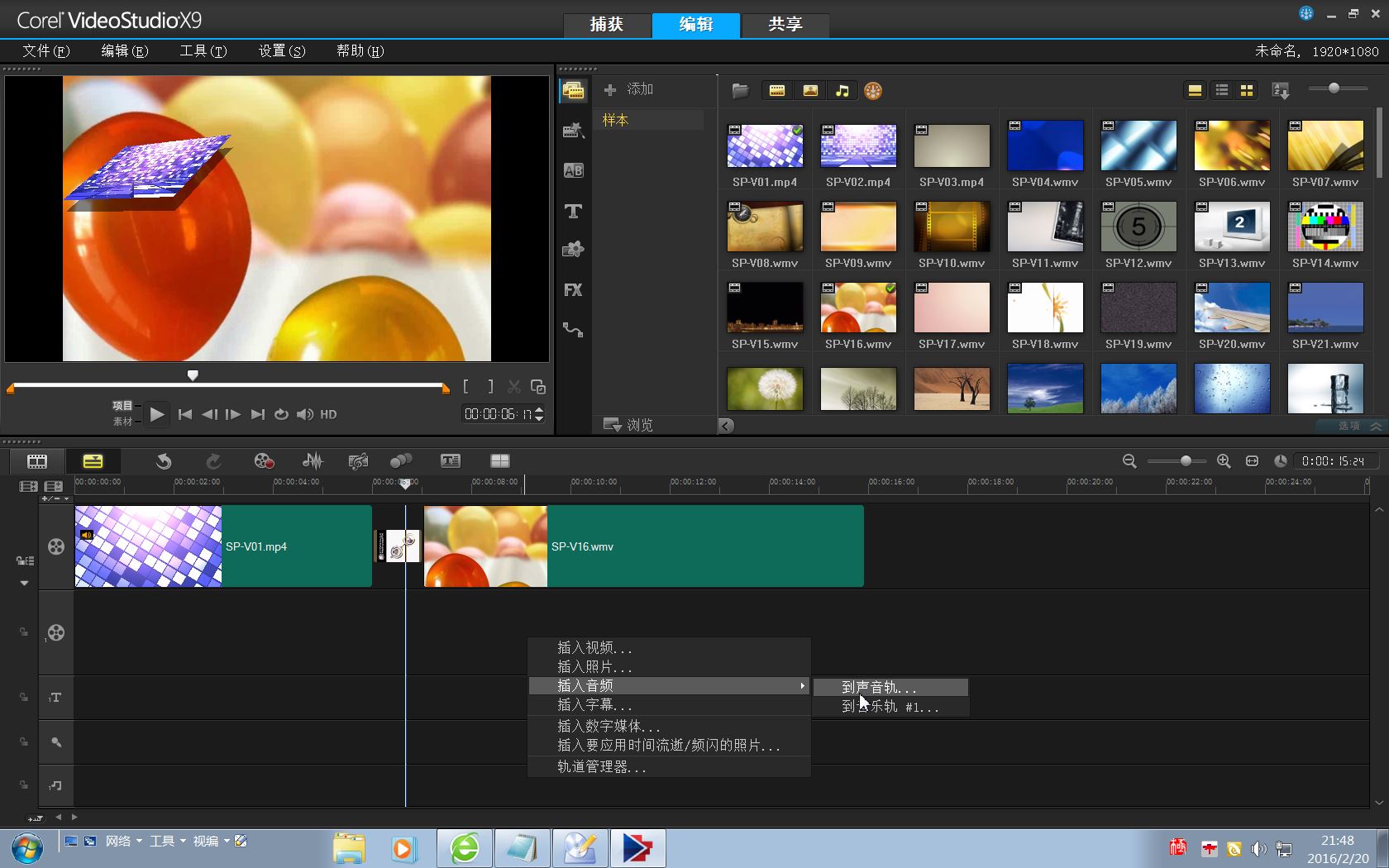Open the FX filter panel icon
Viewport: 1389px width, 868px height.
click(x=573, y=290)
